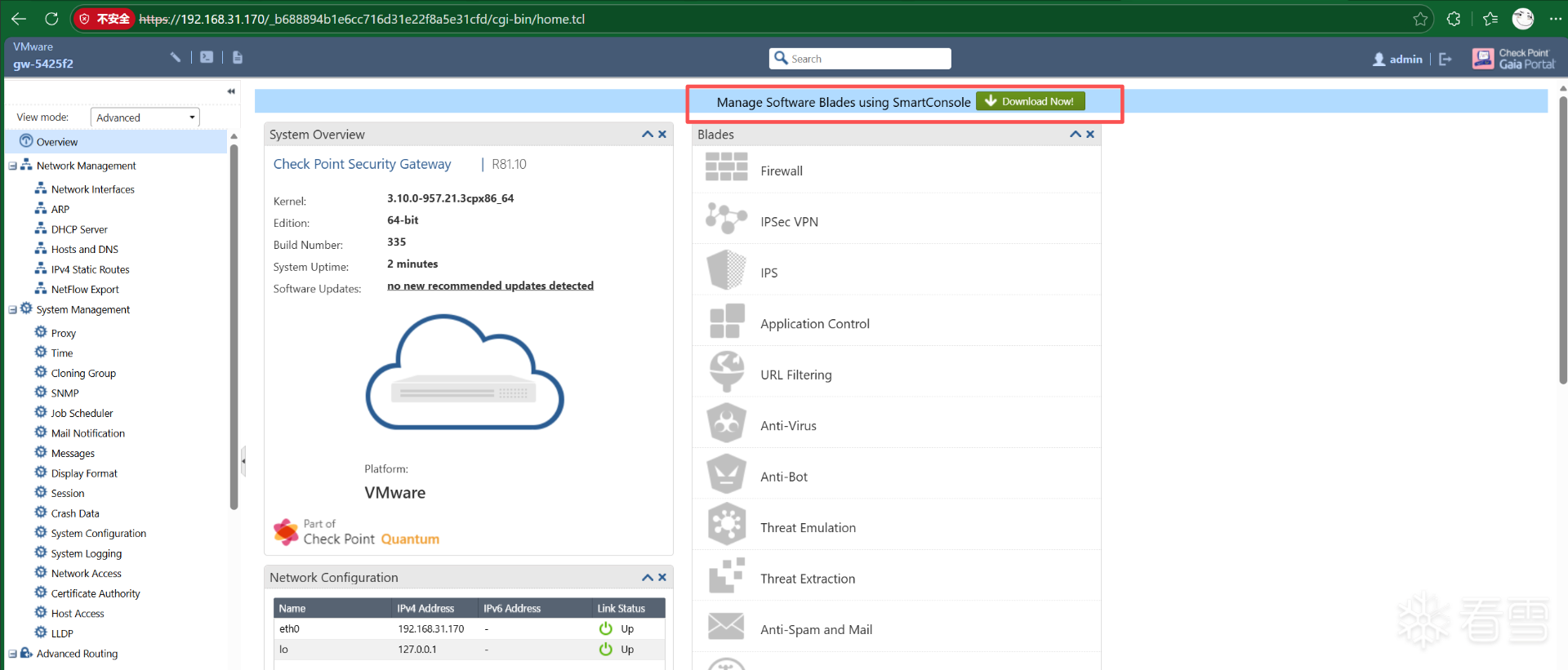Click the pen icon beside the hostname

tap(175, 57)
